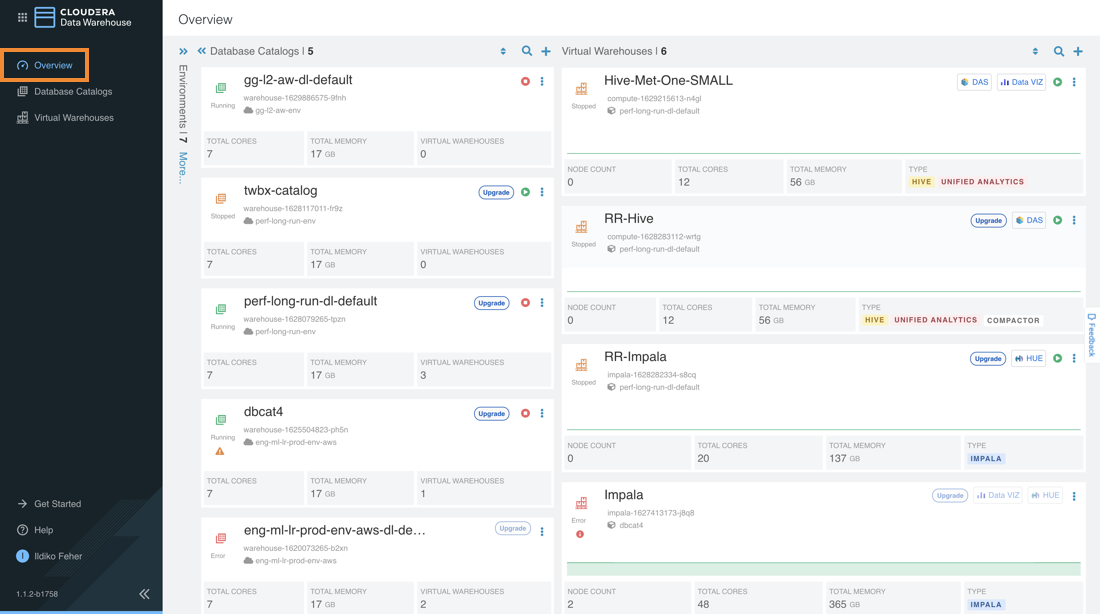Open options menu for dbcat4 catalog
Viewport: 1100px width, 614px height.
[x=542, y=413]
